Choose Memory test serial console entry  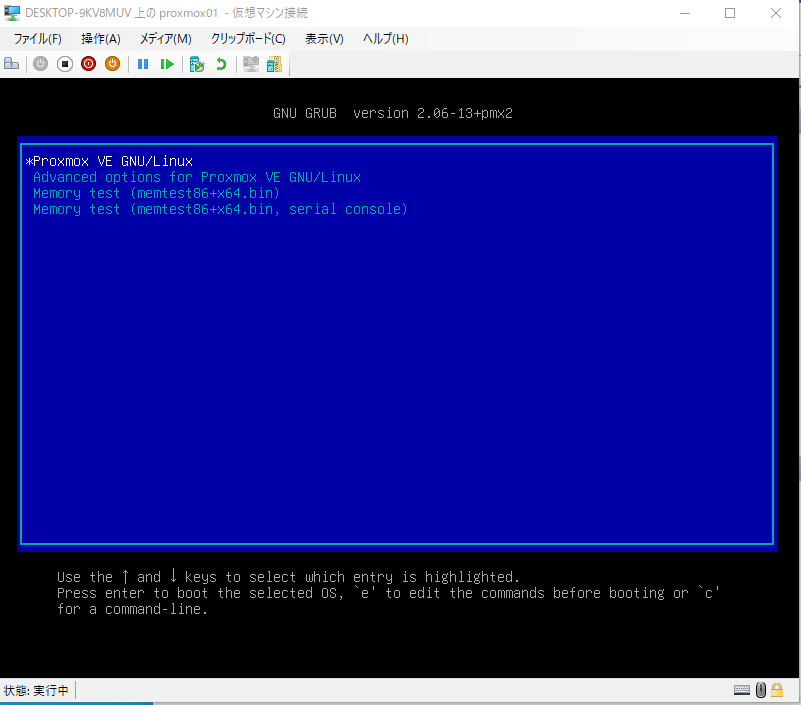pyautogui.click(x=220, y=209)
